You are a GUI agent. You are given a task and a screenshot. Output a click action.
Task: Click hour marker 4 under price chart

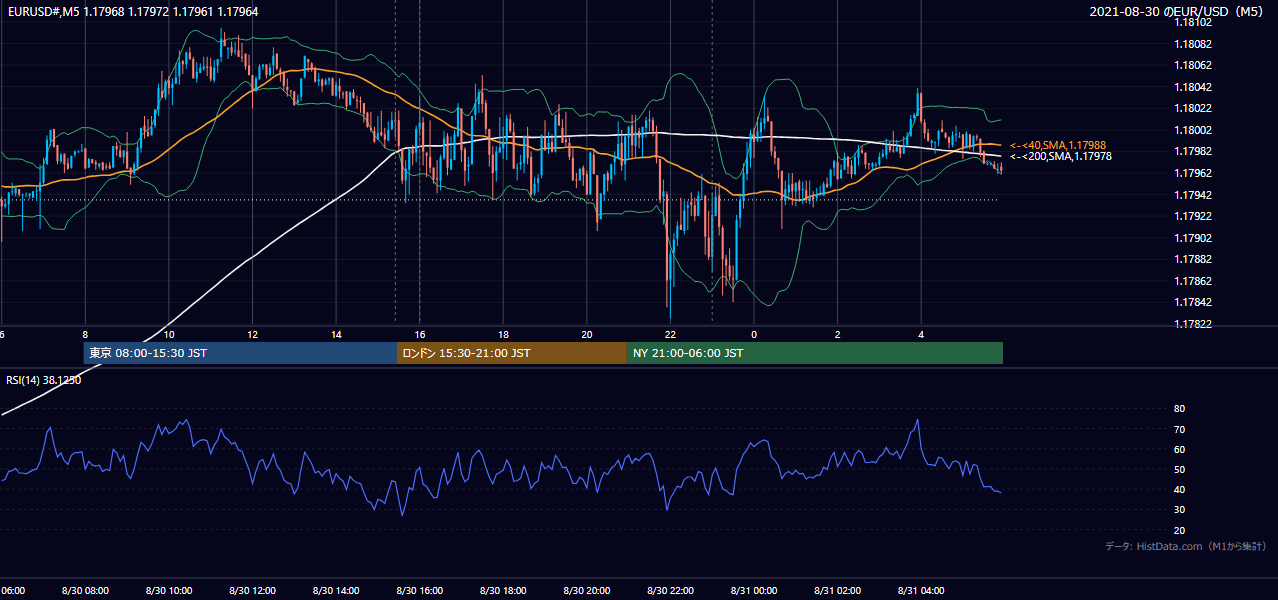click(921, 335)
